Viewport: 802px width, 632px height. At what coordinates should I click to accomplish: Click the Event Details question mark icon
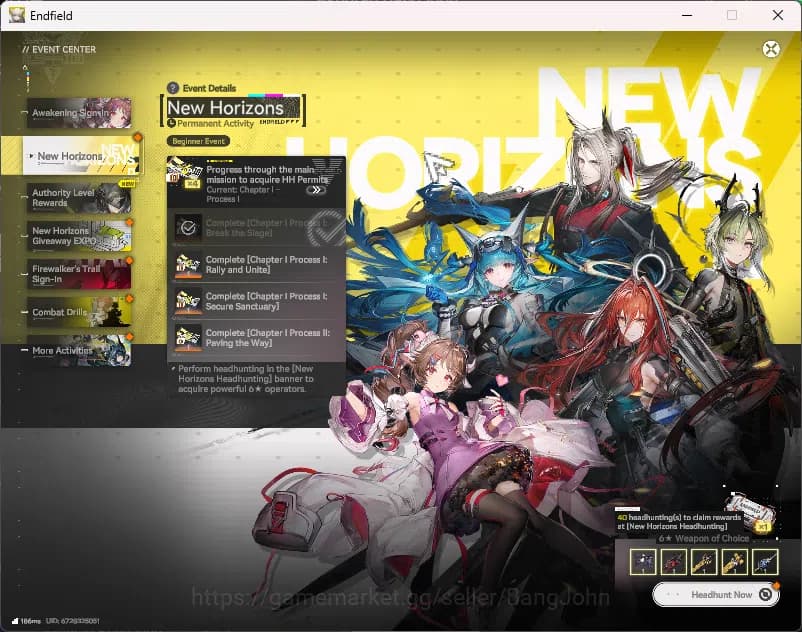[174, 88]
